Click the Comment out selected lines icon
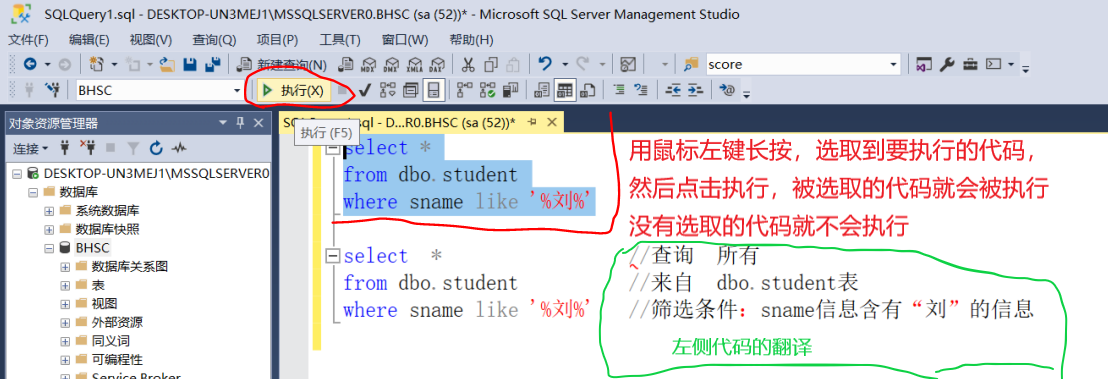The image size is (1108, 379). tap(618, 90)
